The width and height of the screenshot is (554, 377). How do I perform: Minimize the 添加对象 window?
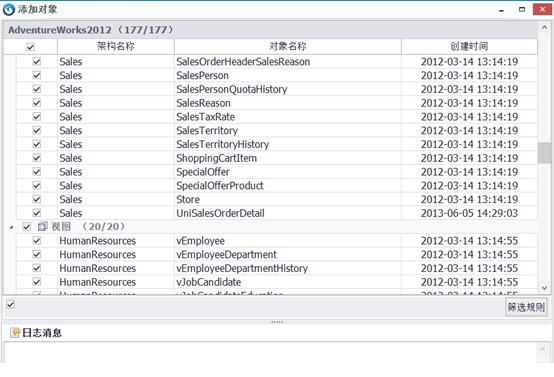pyautogui.click(x=501, y=10)
